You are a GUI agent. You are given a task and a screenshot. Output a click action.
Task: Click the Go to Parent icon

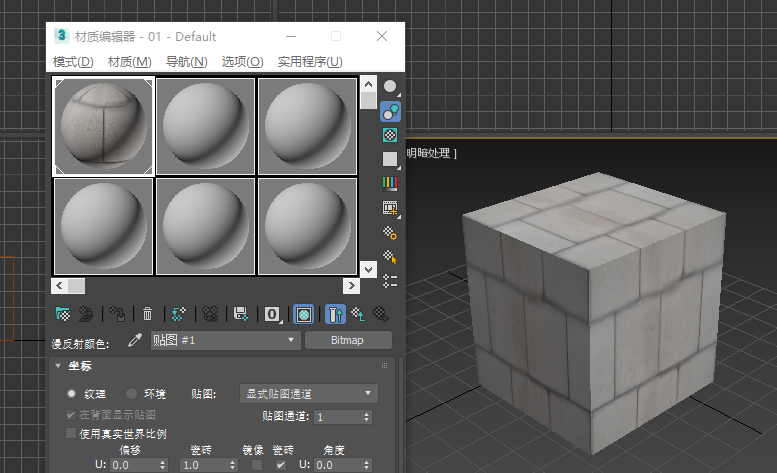[357, 314]
